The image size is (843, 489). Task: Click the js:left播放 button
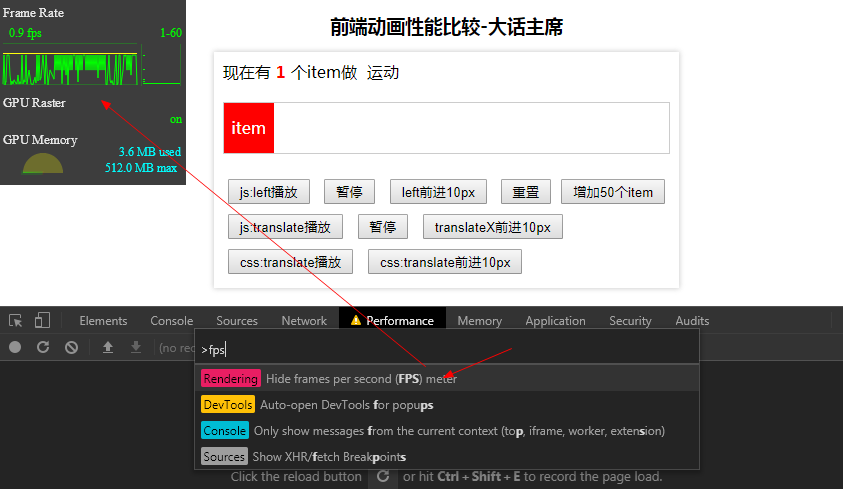tap(269, 192)
